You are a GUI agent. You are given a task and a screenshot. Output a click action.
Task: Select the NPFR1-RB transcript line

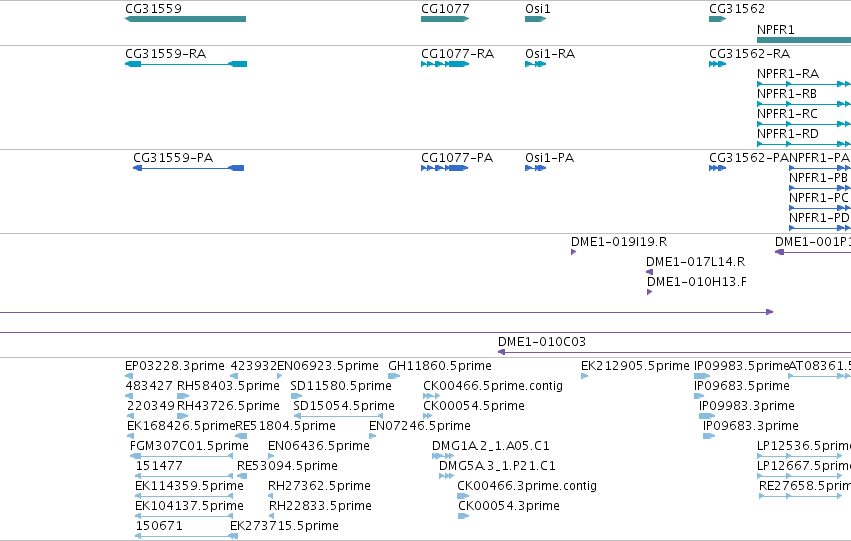pos(804,104)
